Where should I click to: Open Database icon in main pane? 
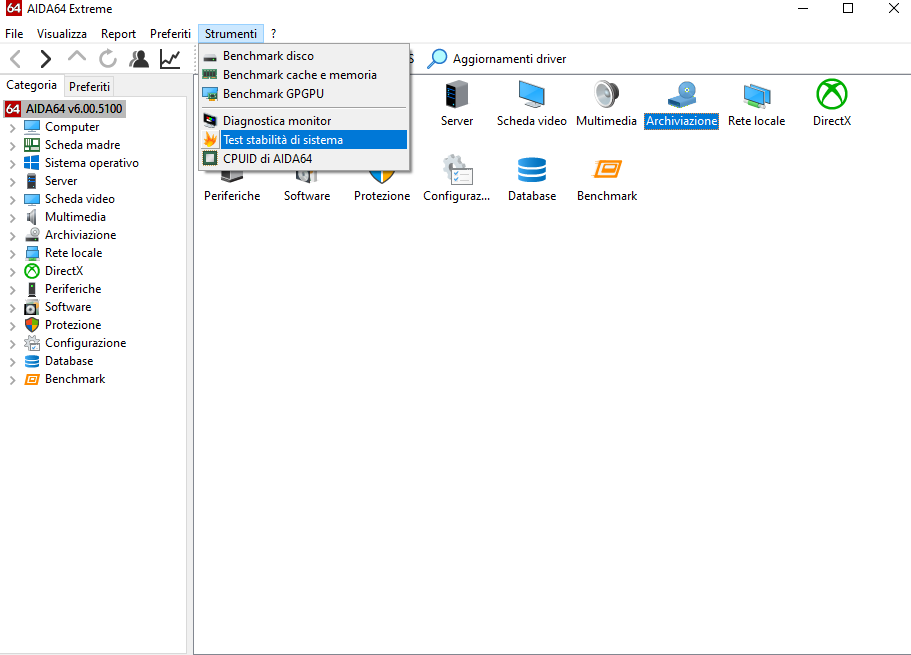coord(532,179)
